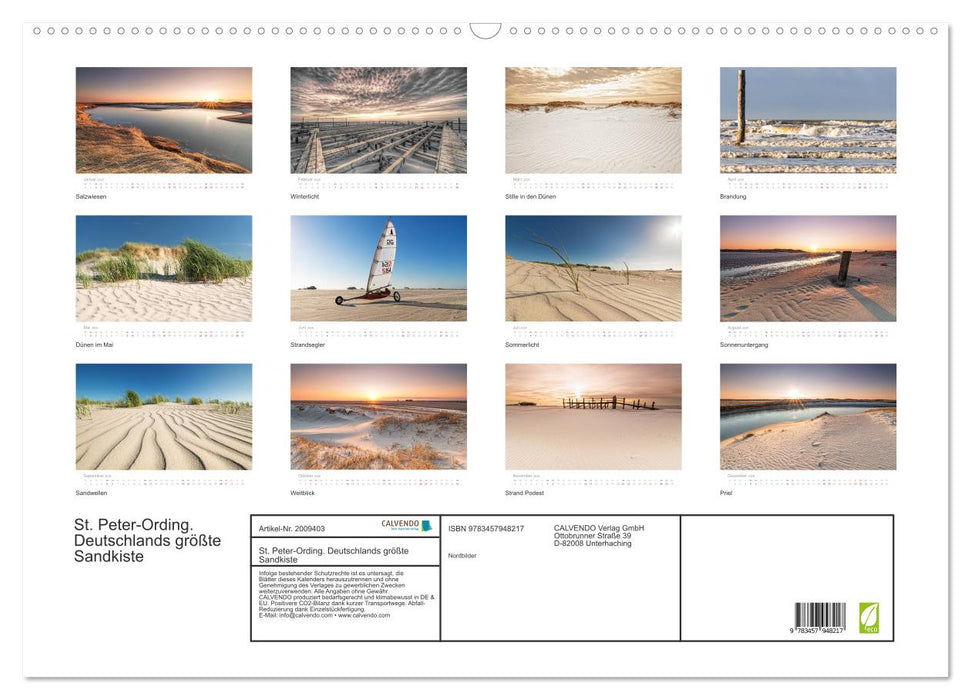
Task: Click the Artikel-Nr. 2009403 field
Action: [294, 527]
